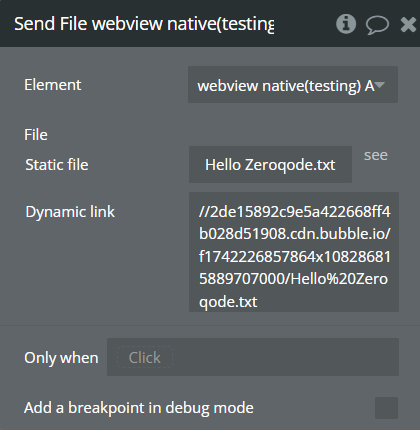Click the dark header bar beside the title
Screen dimensions: 420x430
[x=303, y=24]
